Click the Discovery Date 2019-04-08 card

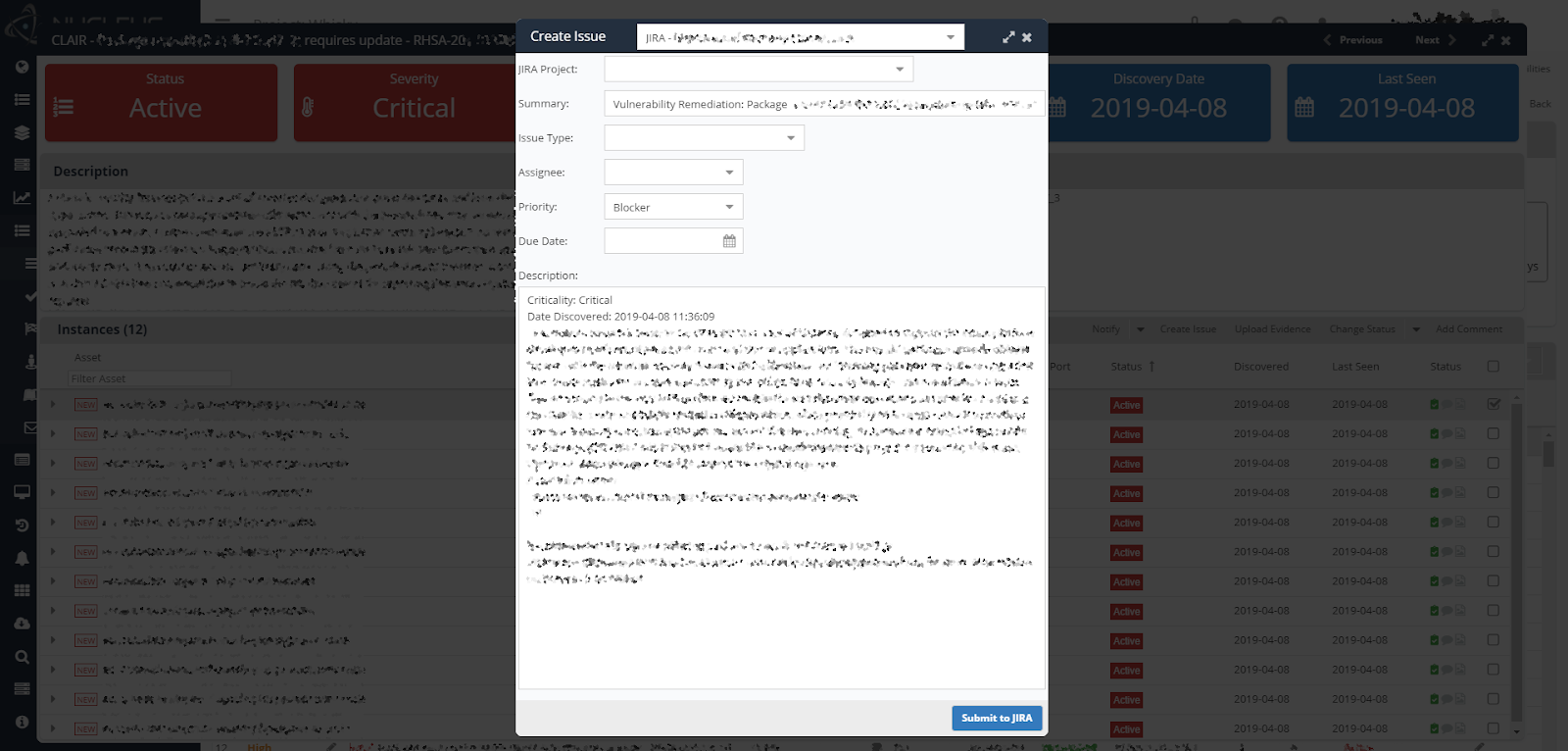tap(1159, 103)
